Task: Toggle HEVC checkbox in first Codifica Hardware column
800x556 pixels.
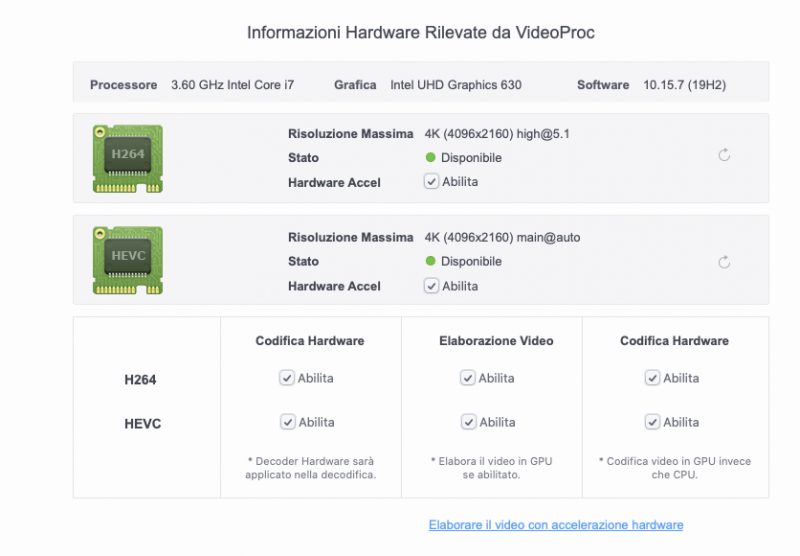Action: (288, 422)
